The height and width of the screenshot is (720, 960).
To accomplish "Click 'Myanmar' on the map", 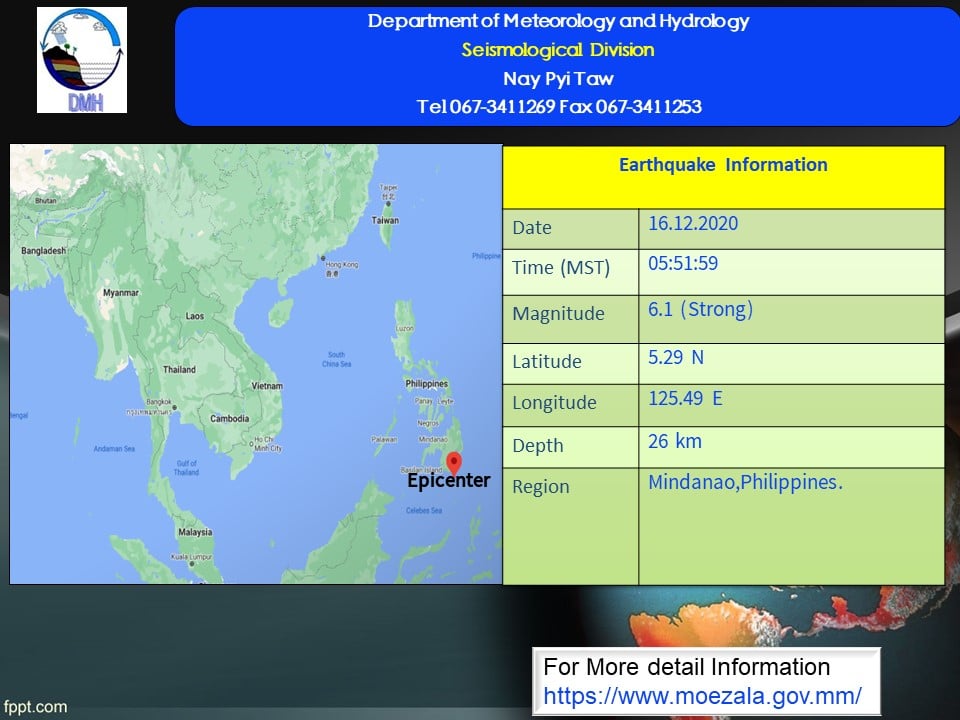I will pos(121,293).
